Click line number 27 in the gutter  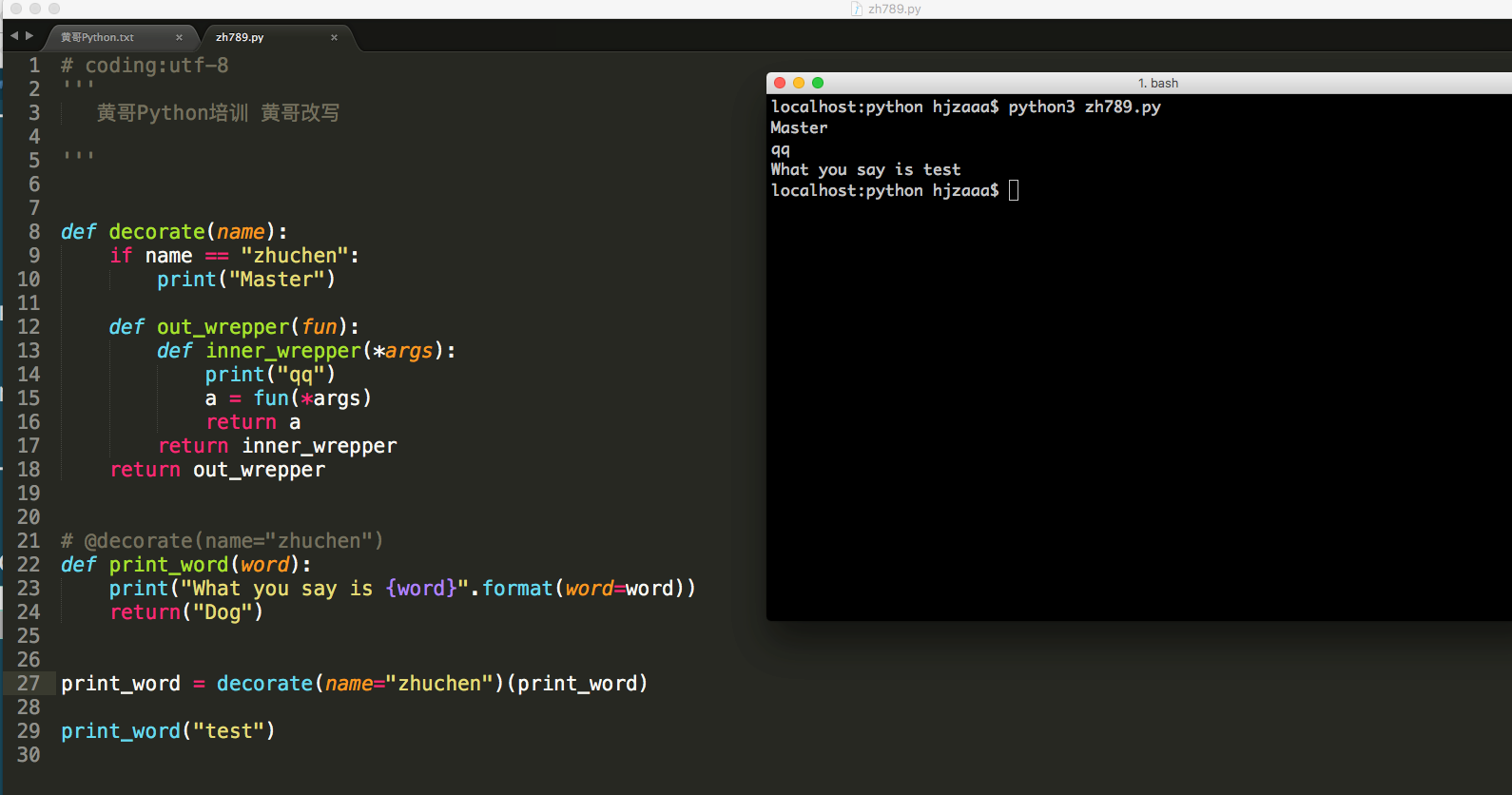(29, 684)
